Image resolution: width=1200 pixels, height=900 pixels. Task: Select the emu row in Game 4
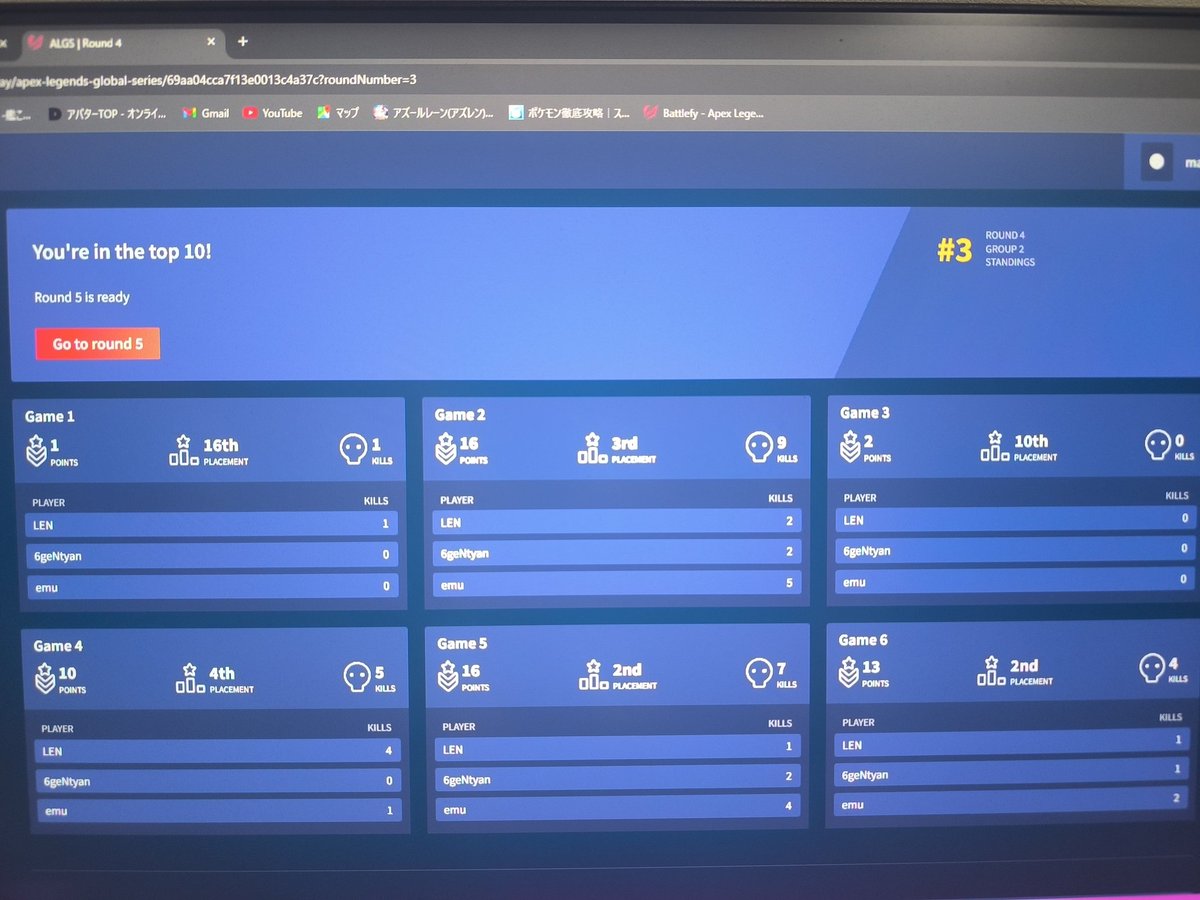coord(218,811)
